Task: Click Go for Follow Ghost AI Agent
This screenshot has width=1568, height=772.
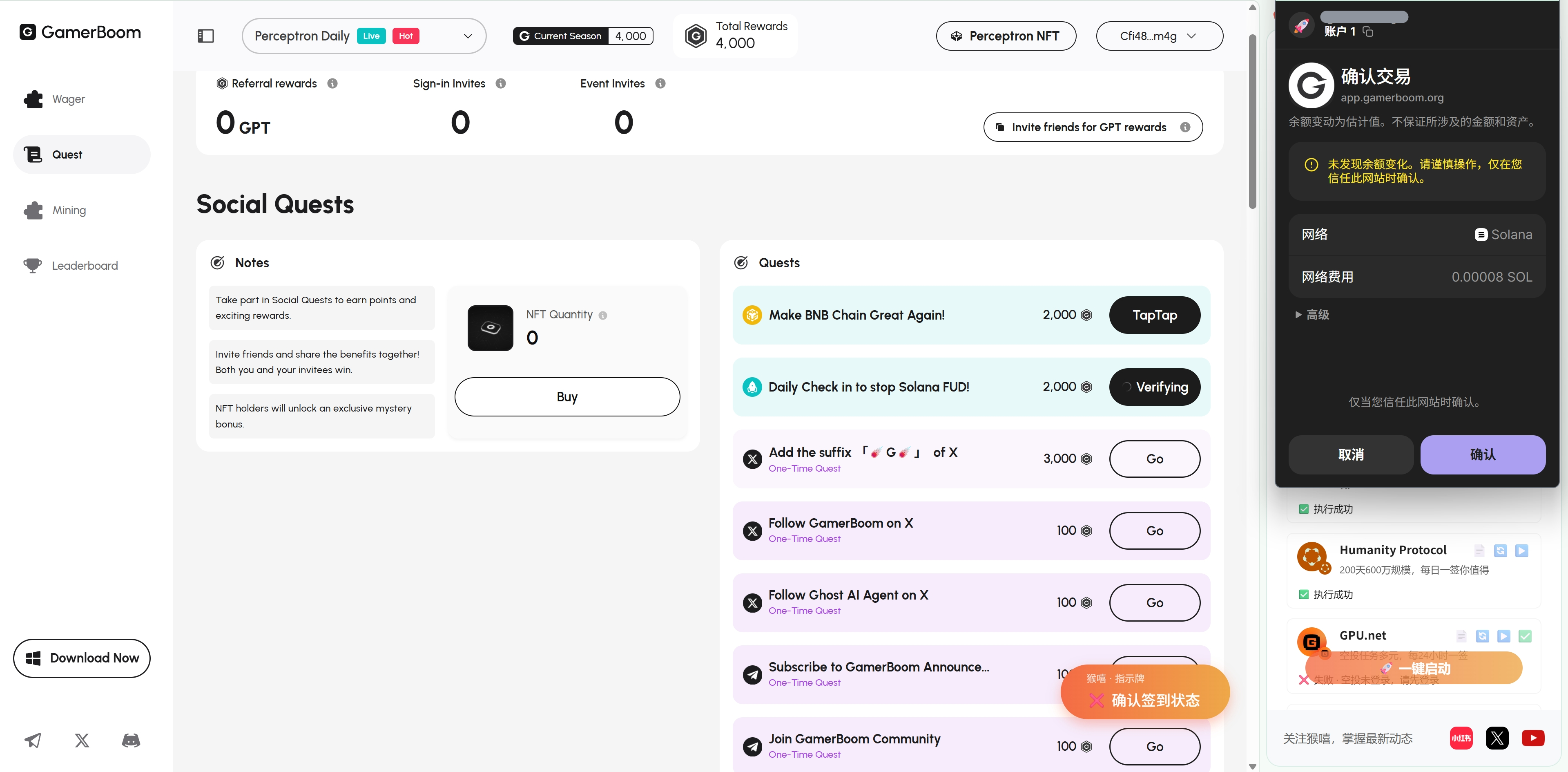Action: point(1155,603)
